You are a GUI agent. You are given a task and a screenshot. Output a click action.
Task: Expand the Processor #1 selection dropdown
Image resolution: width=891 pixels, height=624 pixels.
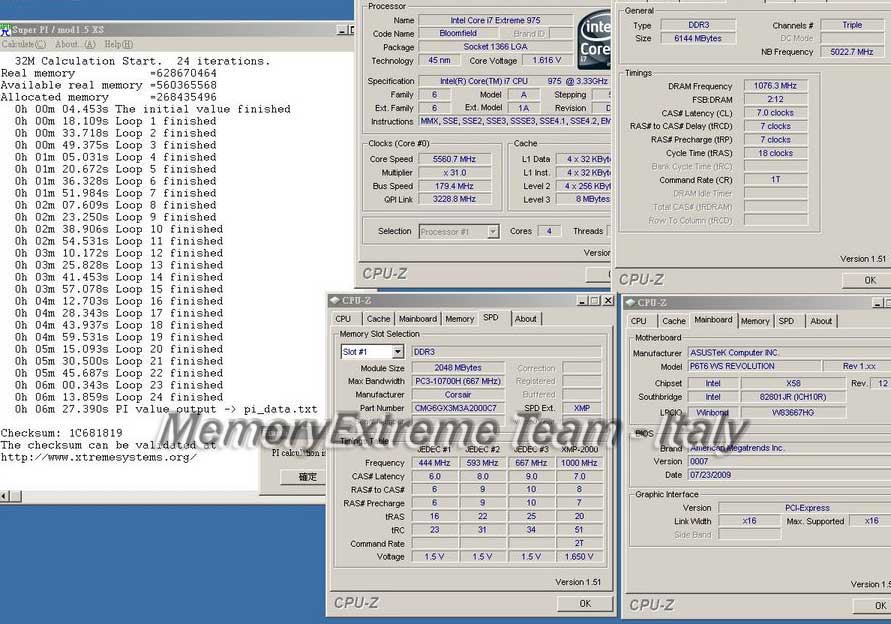click(x=493, y=231)
